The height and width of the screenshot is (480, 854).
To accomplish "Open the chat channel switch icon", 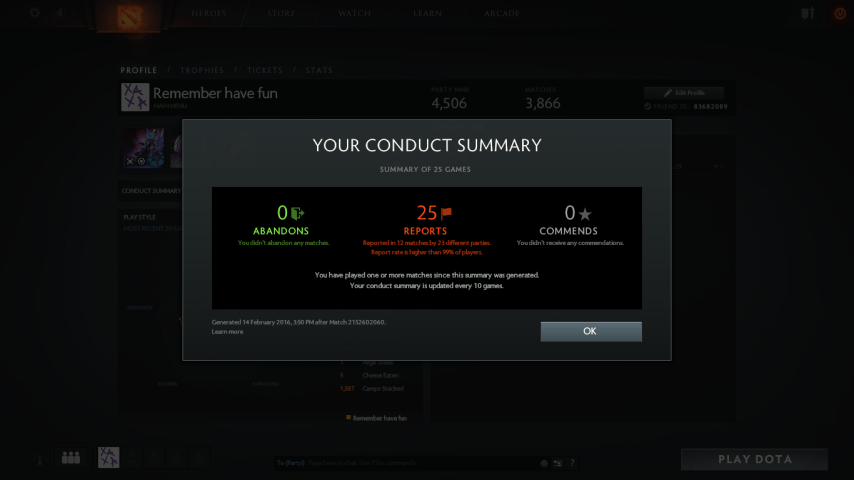I will click(558, 463).
